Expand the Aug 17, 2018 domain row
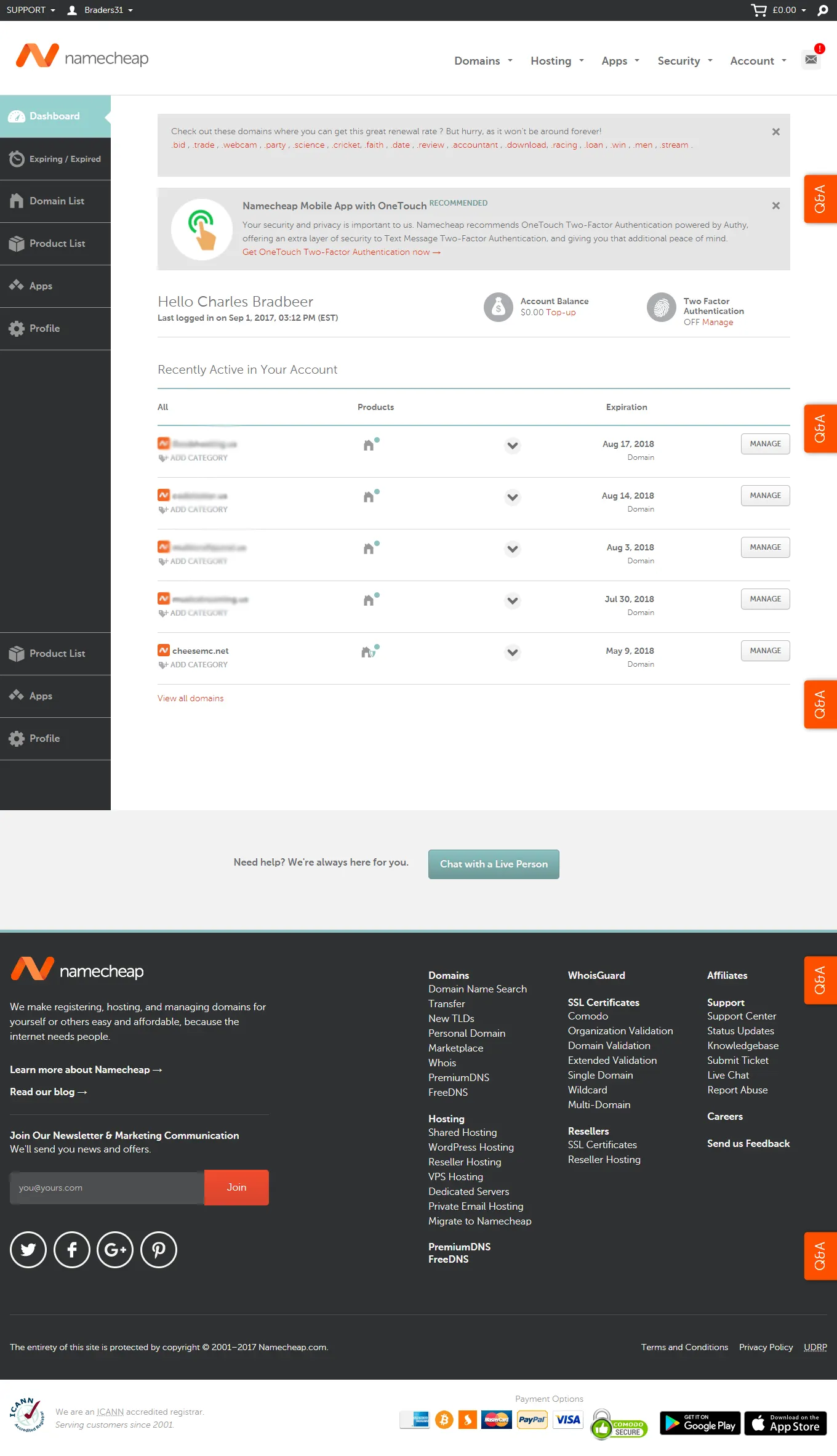Screen dimensions: 837x1456 513,445
